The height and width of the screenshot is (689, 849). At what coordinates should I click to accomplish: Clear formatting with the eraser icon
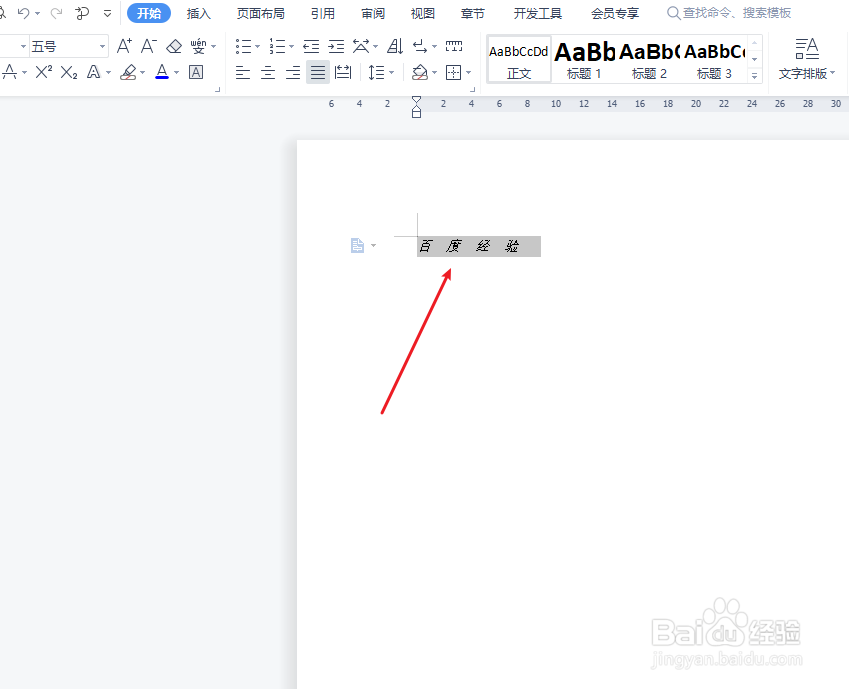(174, 47)
